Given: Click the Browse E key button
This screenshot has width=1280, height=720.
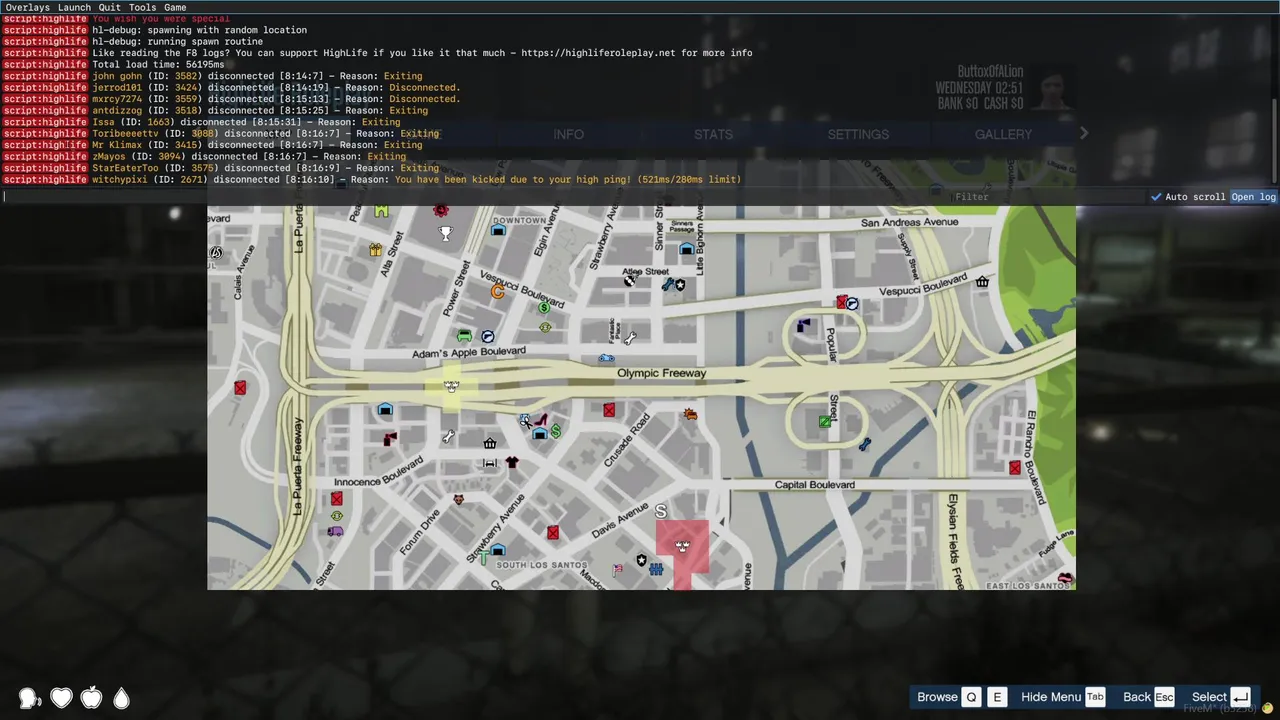Looking at the screenshot, I should point(997,697).
